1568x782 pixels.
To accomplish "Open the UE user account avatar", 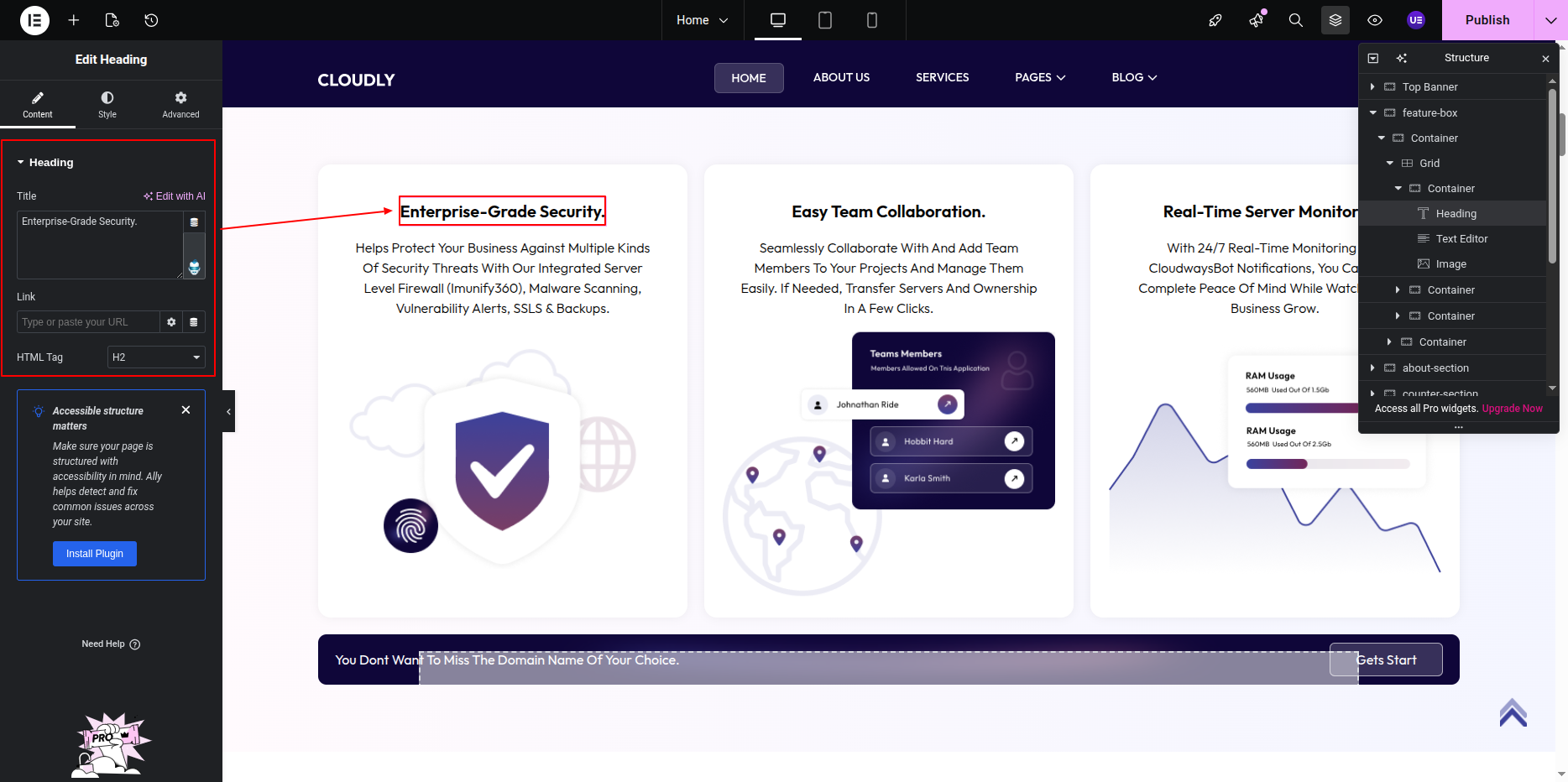I will [1416, 20].
